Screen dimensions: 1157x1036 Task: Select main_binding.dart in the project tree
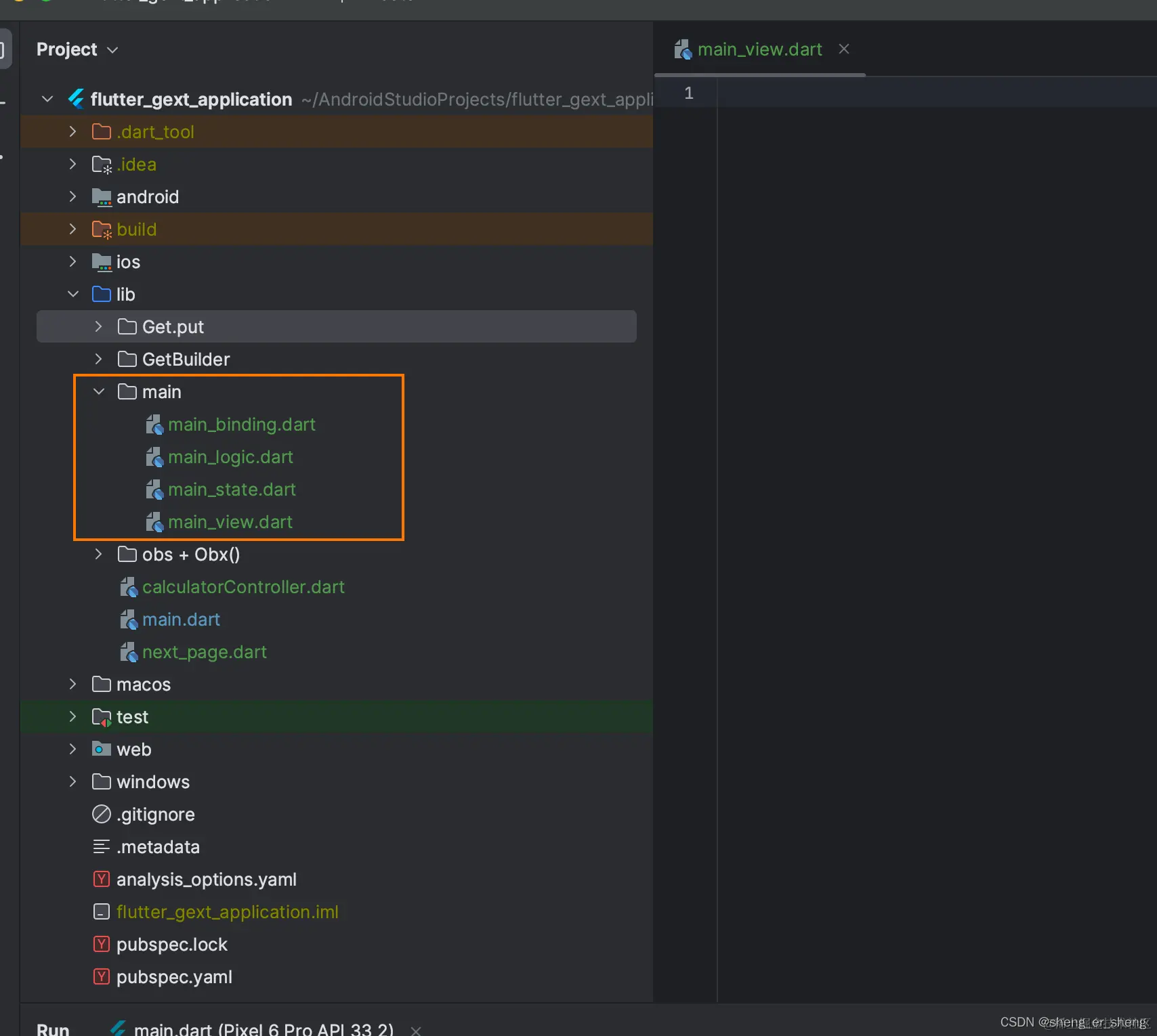[242, 425]
